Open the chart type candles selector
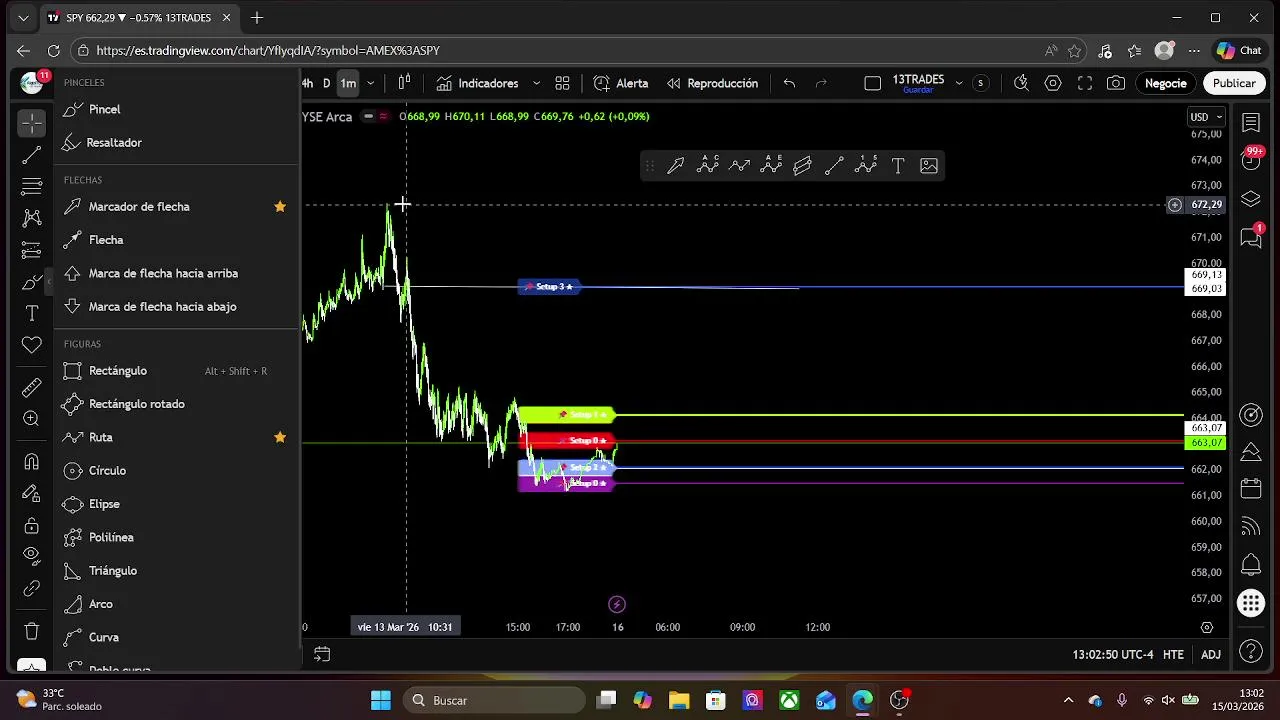The height and width of the screenshot is (720, 1280). pyautogui.click(x=404, y=83)
